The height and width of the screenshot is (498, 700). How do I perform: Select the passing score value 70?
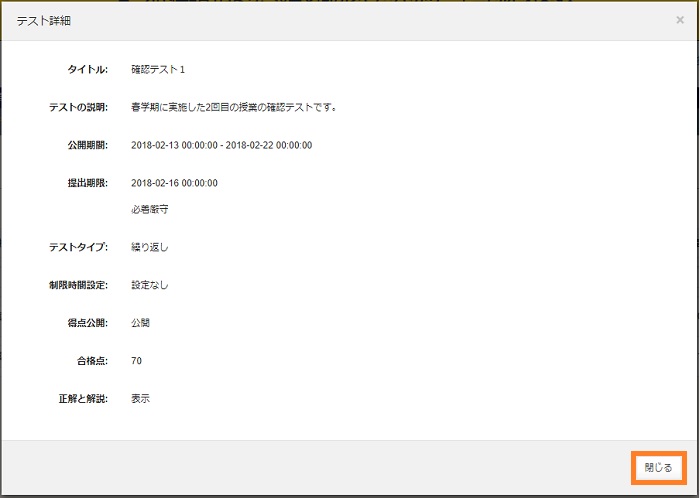coord(136,361)
